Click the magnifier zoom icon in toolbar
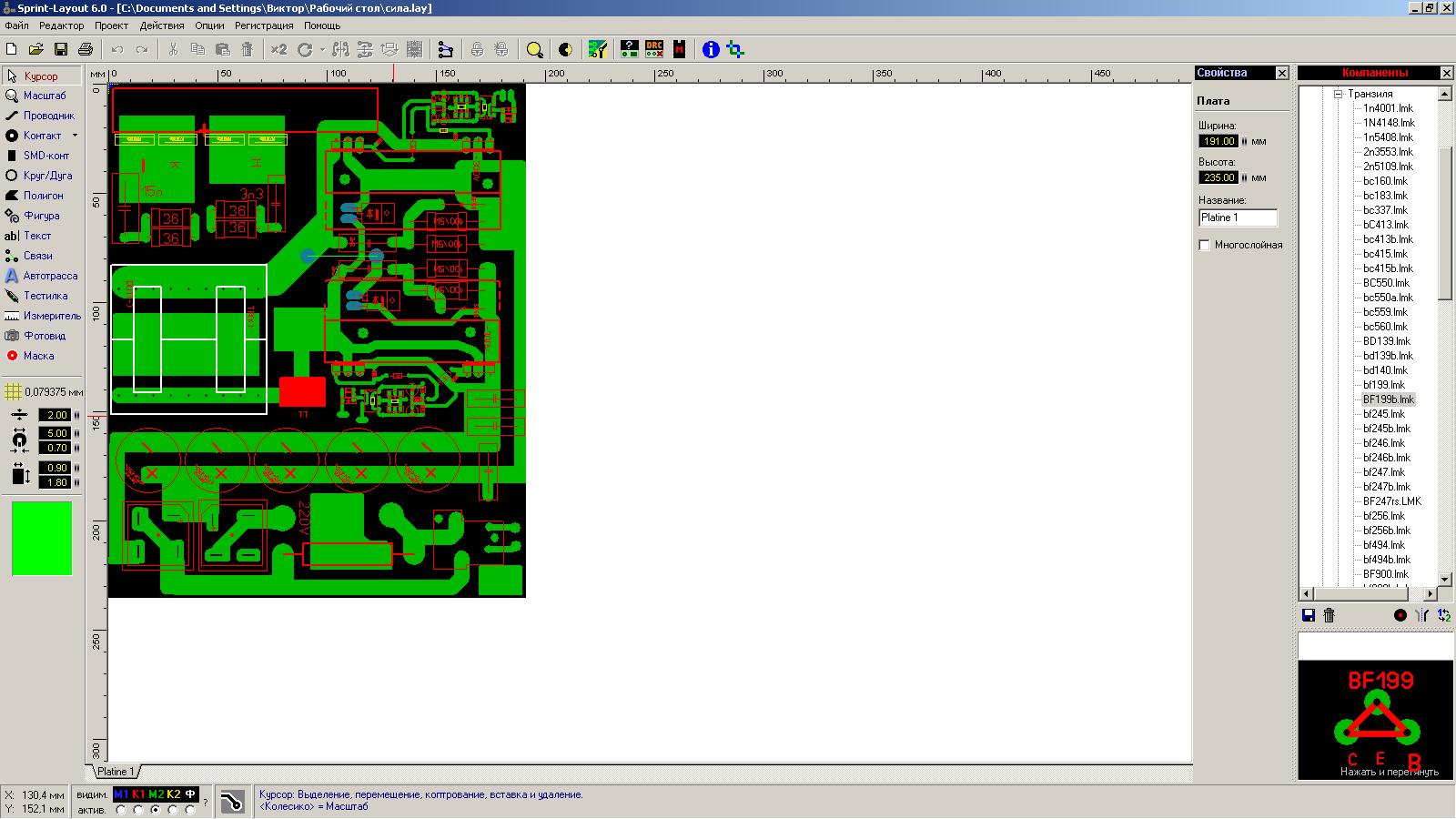 click(535, 50)
